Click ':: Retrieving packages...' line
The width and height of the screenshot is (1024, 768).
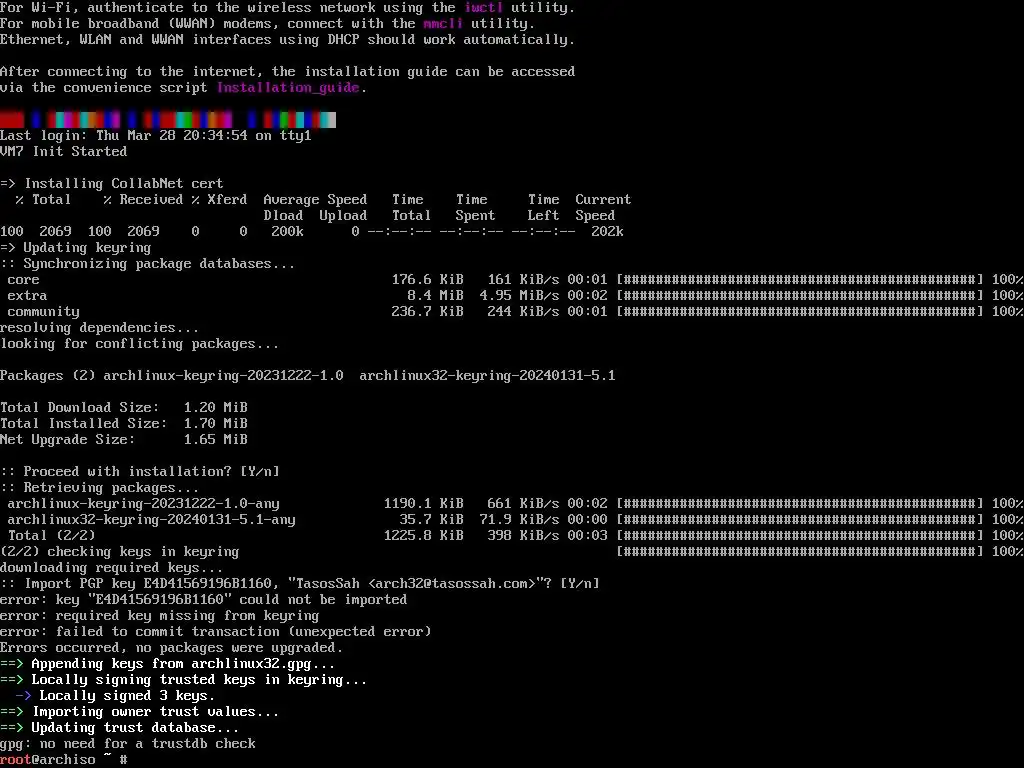(x=99, y=488)
